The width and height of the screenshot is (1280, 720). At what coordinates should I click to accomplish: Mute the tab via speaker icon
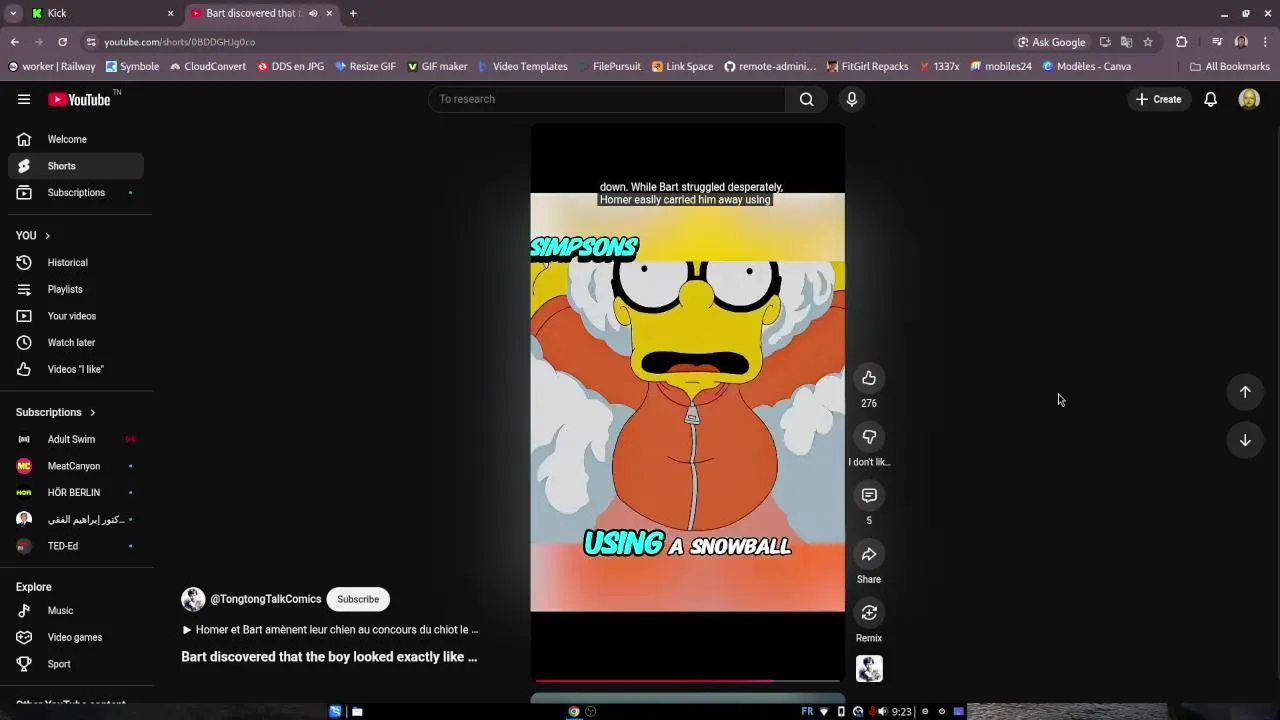point(313,13)
